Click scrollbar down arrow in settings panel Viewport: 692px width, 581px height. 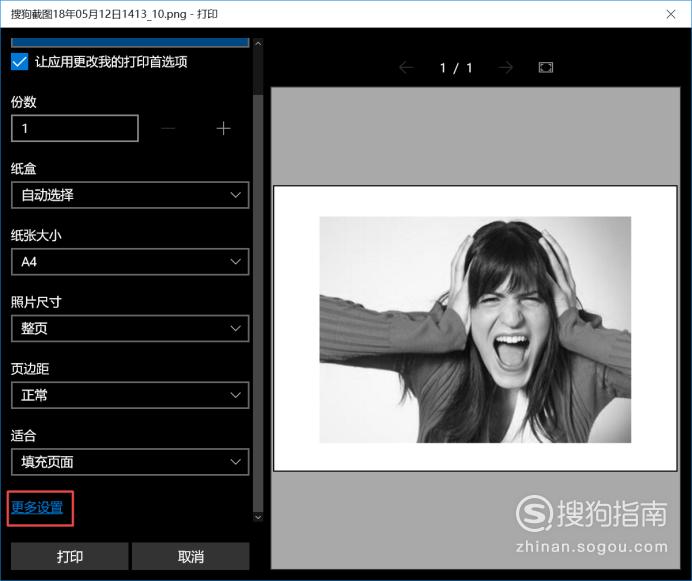pyautogui.click(x=259, y=517)
